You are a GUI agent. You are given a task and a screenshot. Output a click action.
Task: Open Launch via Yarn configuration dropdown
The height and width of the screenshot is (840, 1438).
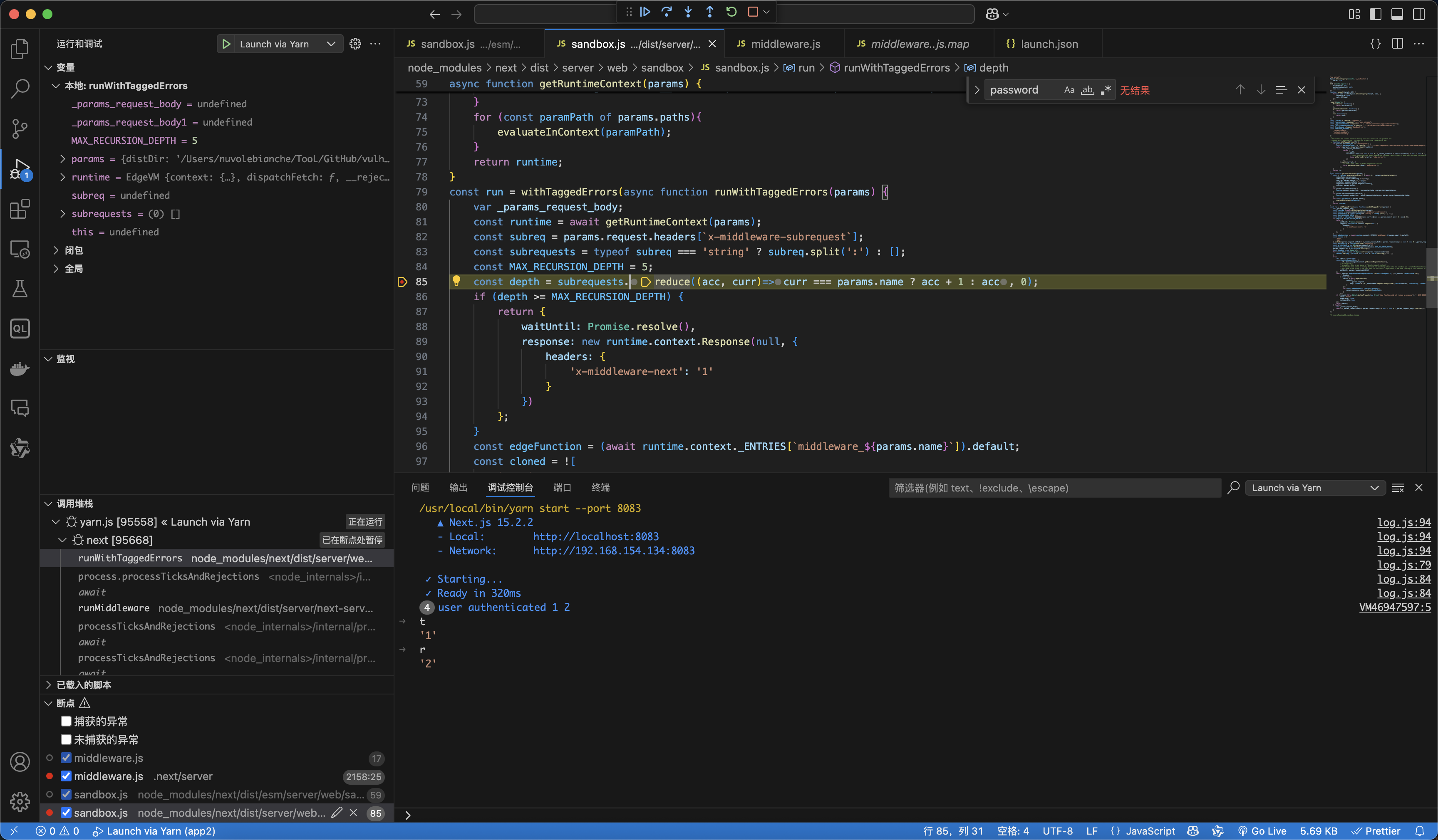pyautogui.click(x=288, y=44)
